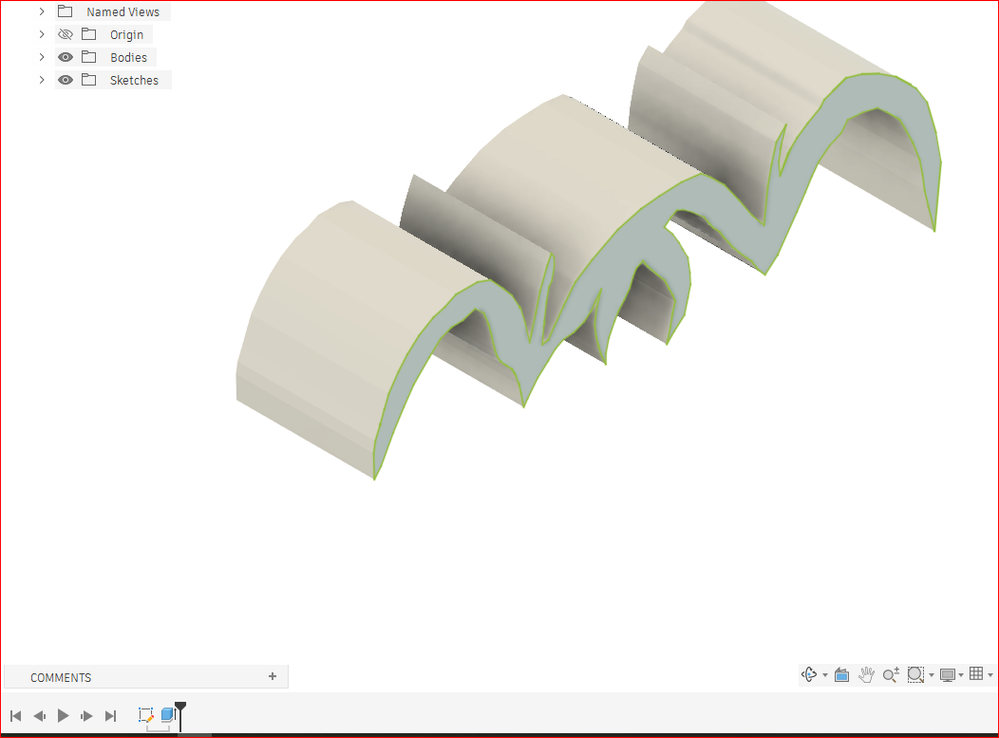
Task: Show the hidden Origin folder
Action: [65, 34]
